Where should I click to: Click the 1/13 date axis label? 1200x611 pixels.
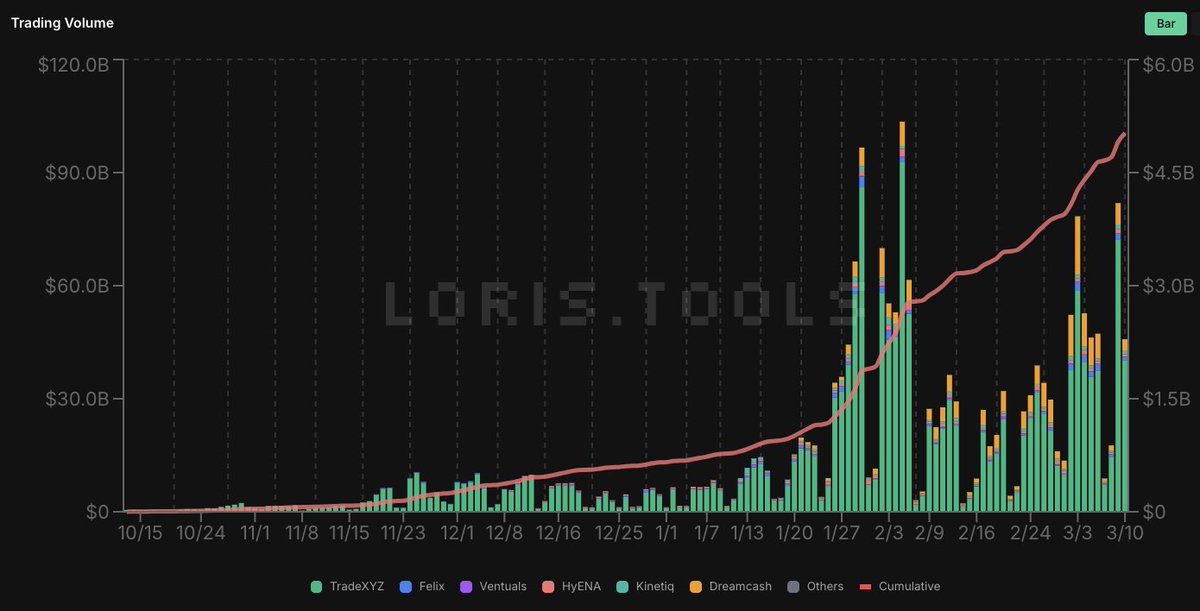click(x=747, y=533)
